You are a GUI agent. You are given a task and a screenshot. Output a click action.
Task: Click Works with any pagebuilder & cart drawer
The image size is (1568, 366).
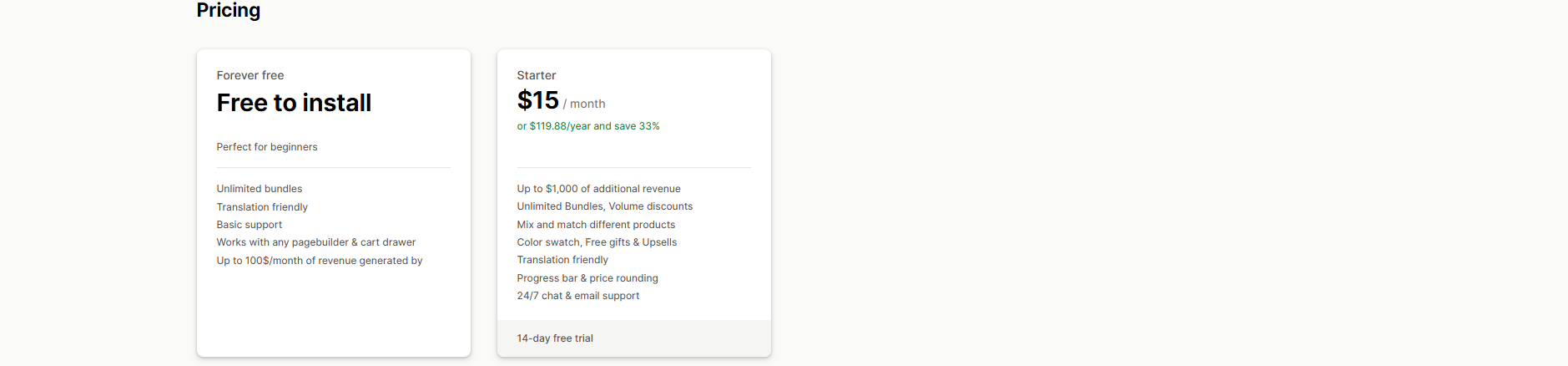tap(316, 242)
